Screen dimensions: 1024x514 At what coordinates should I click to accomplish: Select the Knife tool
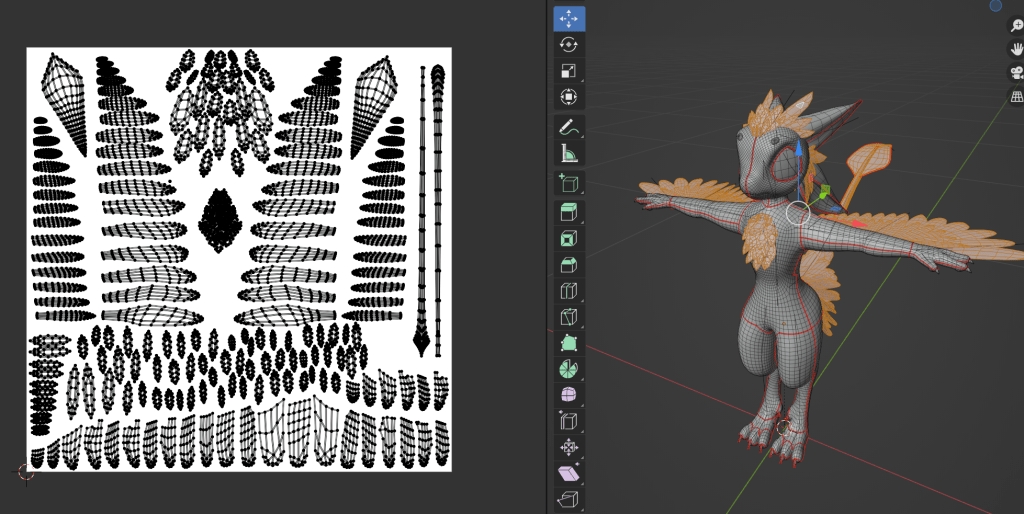click(x=569, y=317)
